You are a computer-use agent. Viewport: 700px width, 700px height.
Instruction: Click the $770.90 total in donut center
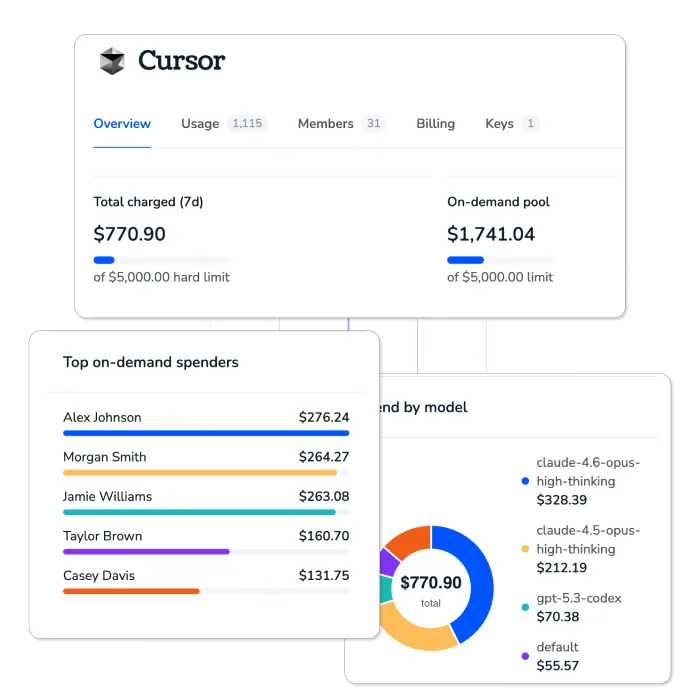[431, 583]
